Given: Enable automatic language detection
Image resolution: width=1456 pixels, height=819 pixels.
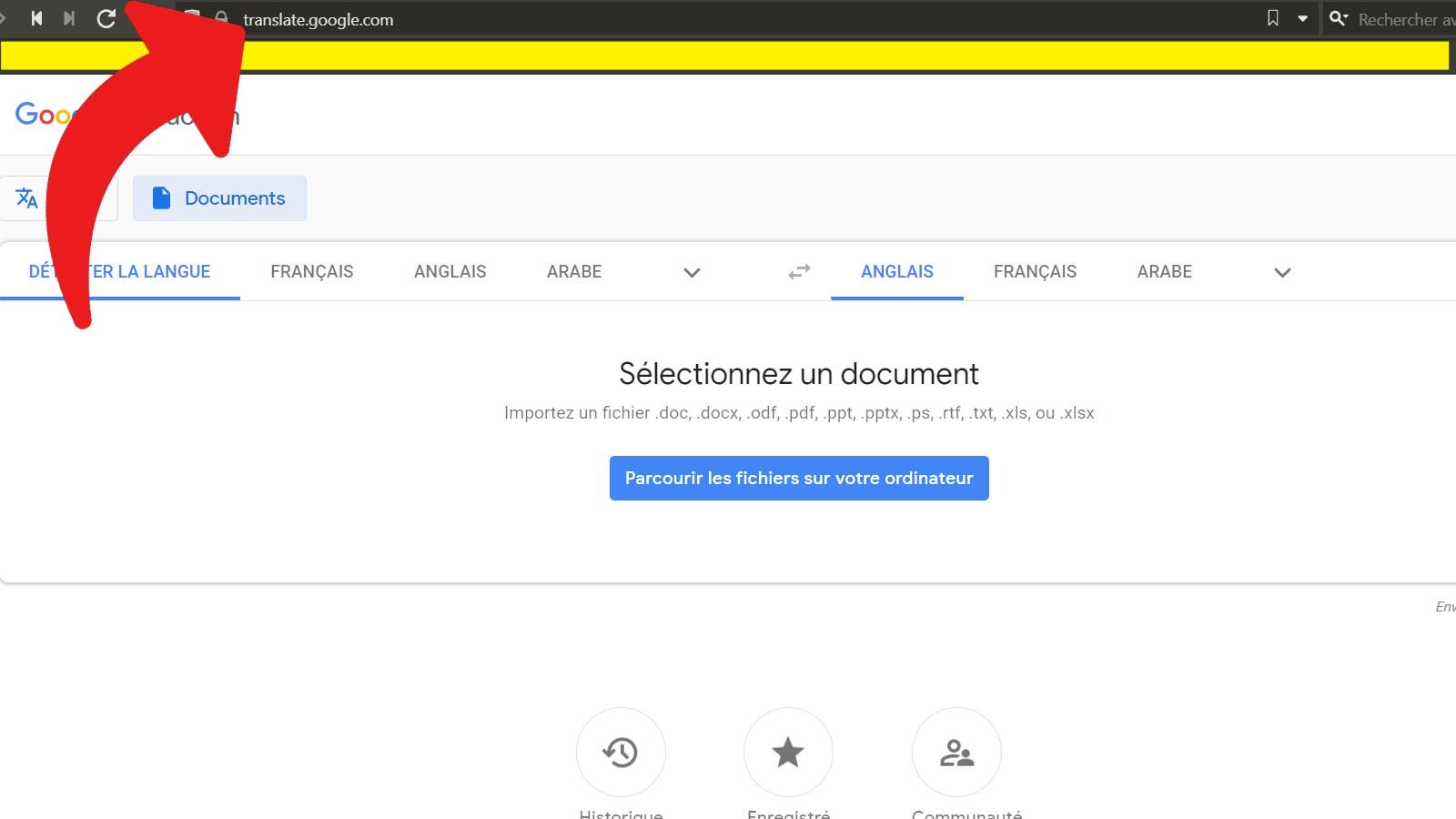Looking at the screenshot, I should tap(118, 271).
